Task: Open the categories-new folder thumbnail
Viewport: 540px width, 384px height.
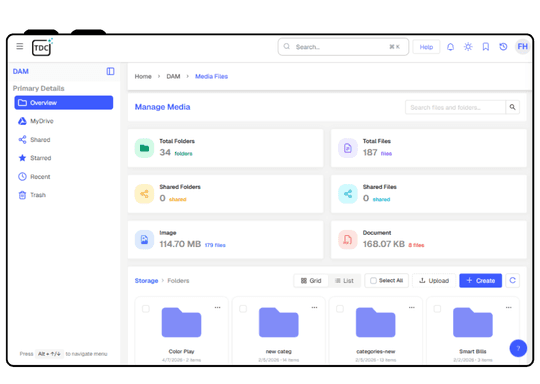Action: (x=376, y=322)
